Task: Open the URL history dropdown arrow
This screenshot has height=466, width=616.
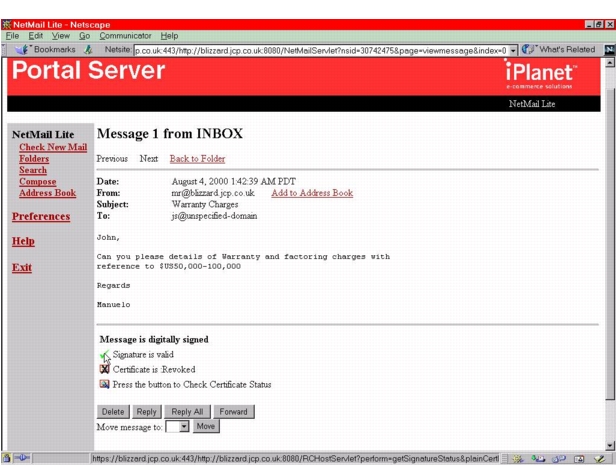Action: click(513, 50)
